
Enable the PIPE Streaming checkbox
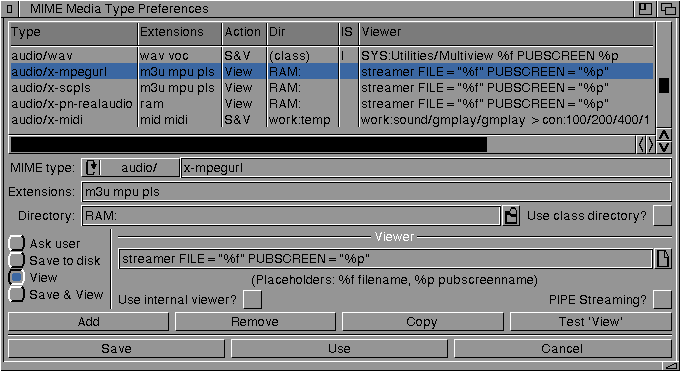(662, 299)
